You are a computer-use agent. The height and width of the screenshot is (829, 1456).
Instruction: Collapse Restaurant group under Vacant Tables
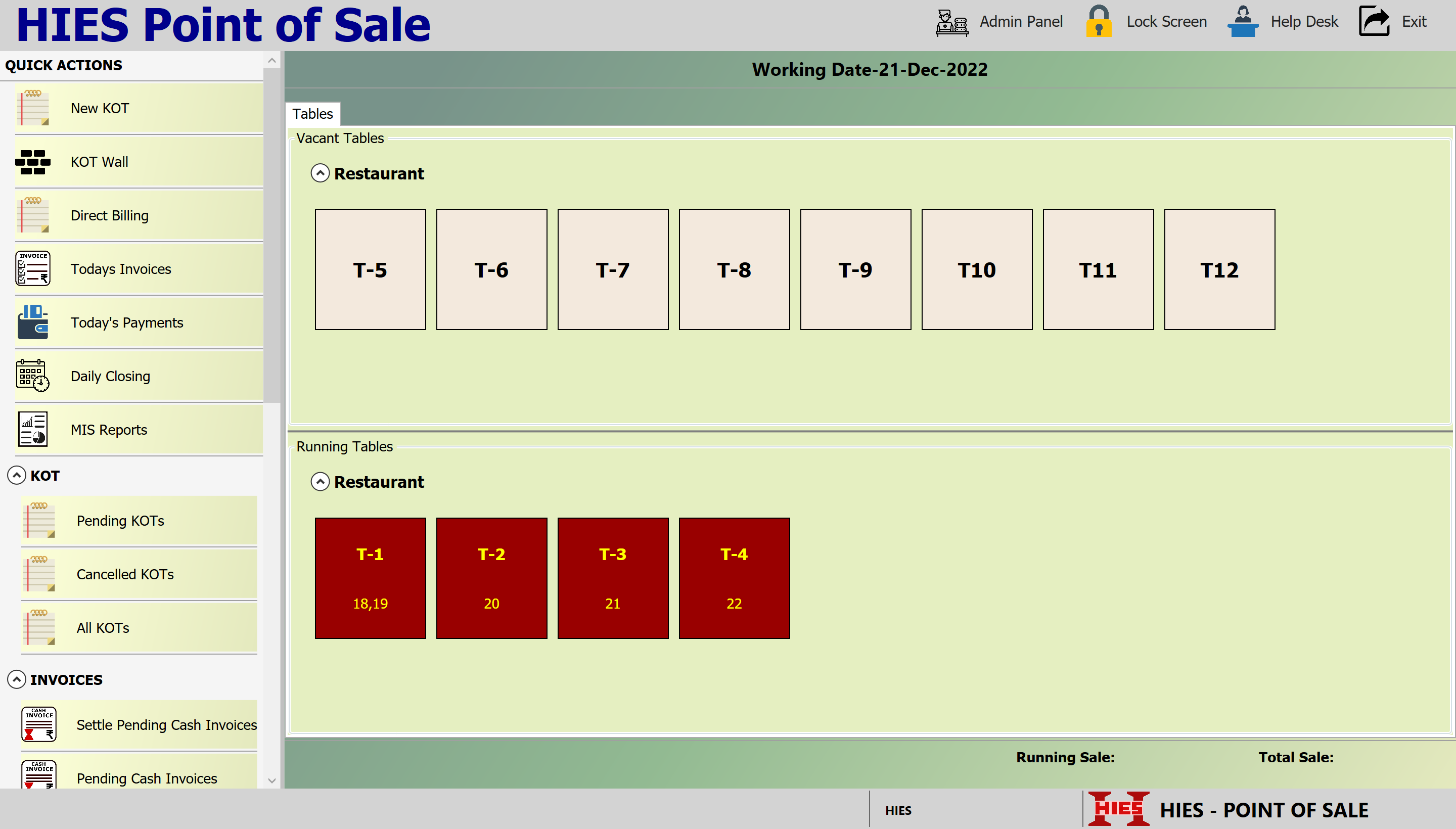click(320, 173)
